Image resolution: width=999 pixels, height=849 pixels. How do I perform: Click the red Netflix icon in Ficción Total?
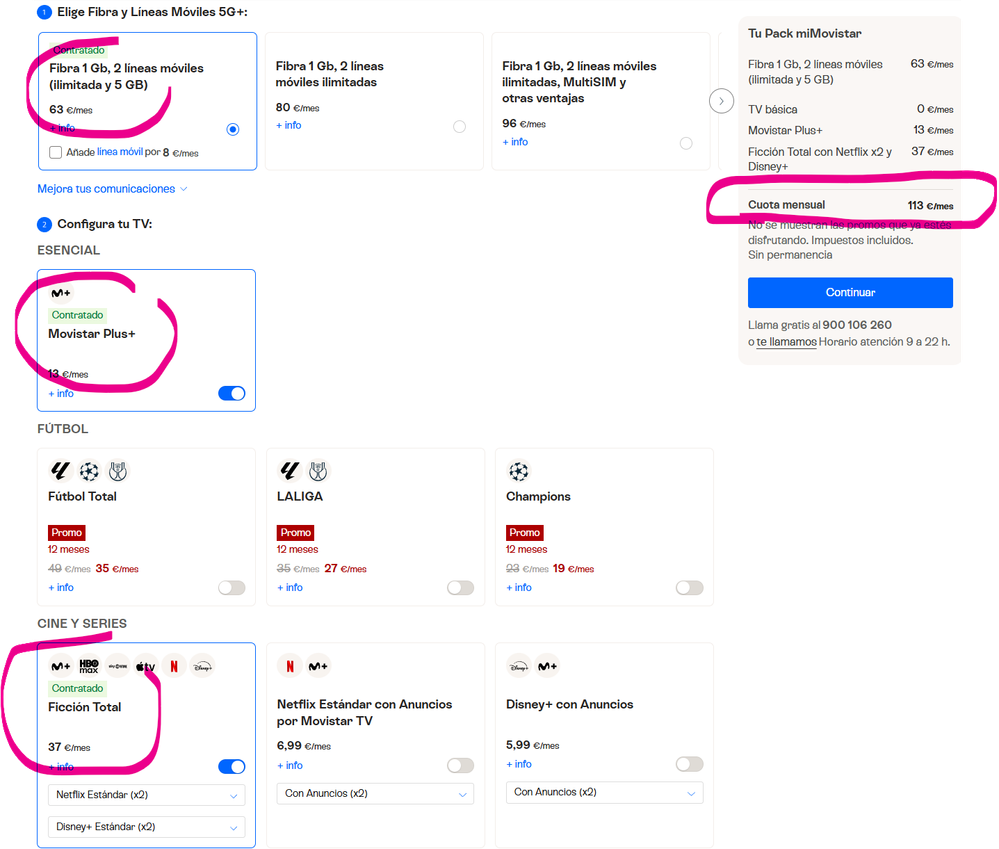tap(174, 666)
